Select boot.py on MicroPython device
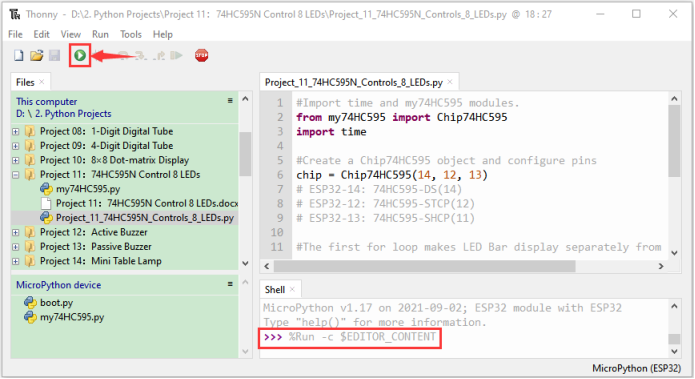Viewport: 695px width, 379px height. point(56,303)
